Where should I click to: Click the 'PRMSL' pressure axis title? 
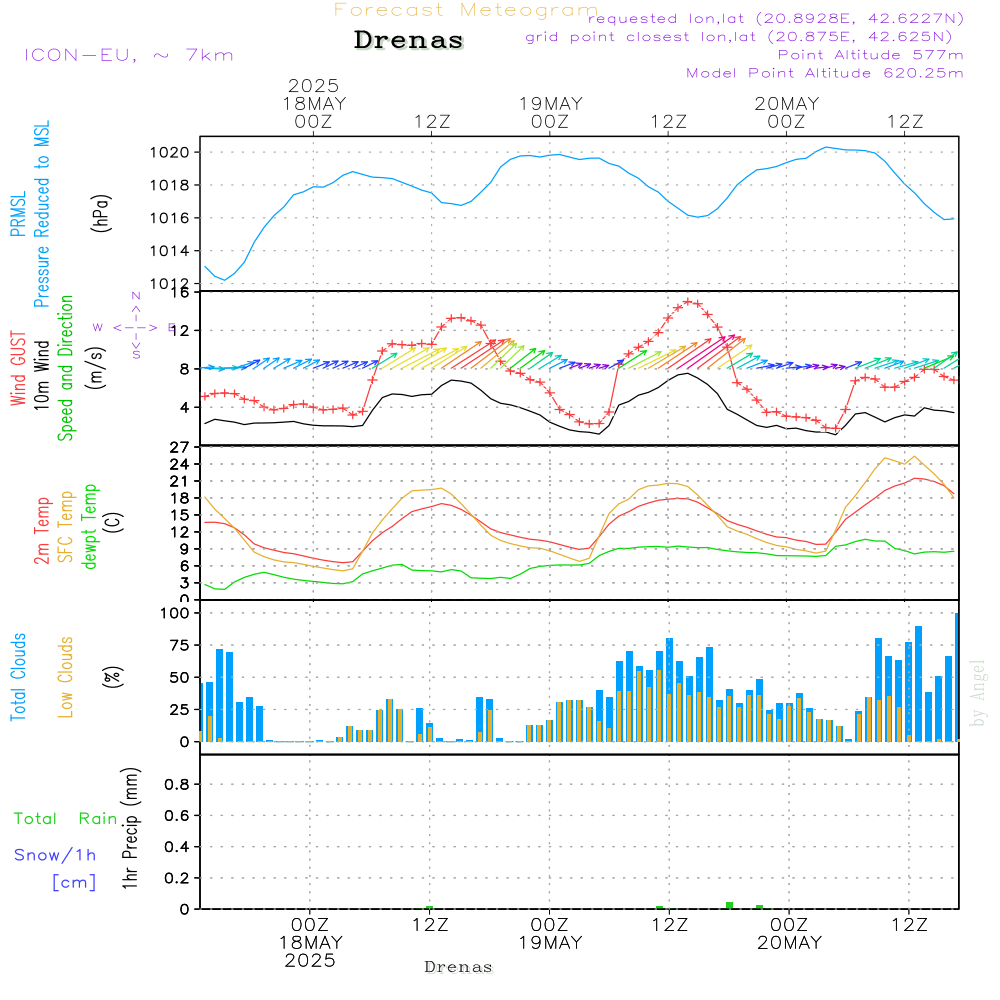tap(18, 214)
